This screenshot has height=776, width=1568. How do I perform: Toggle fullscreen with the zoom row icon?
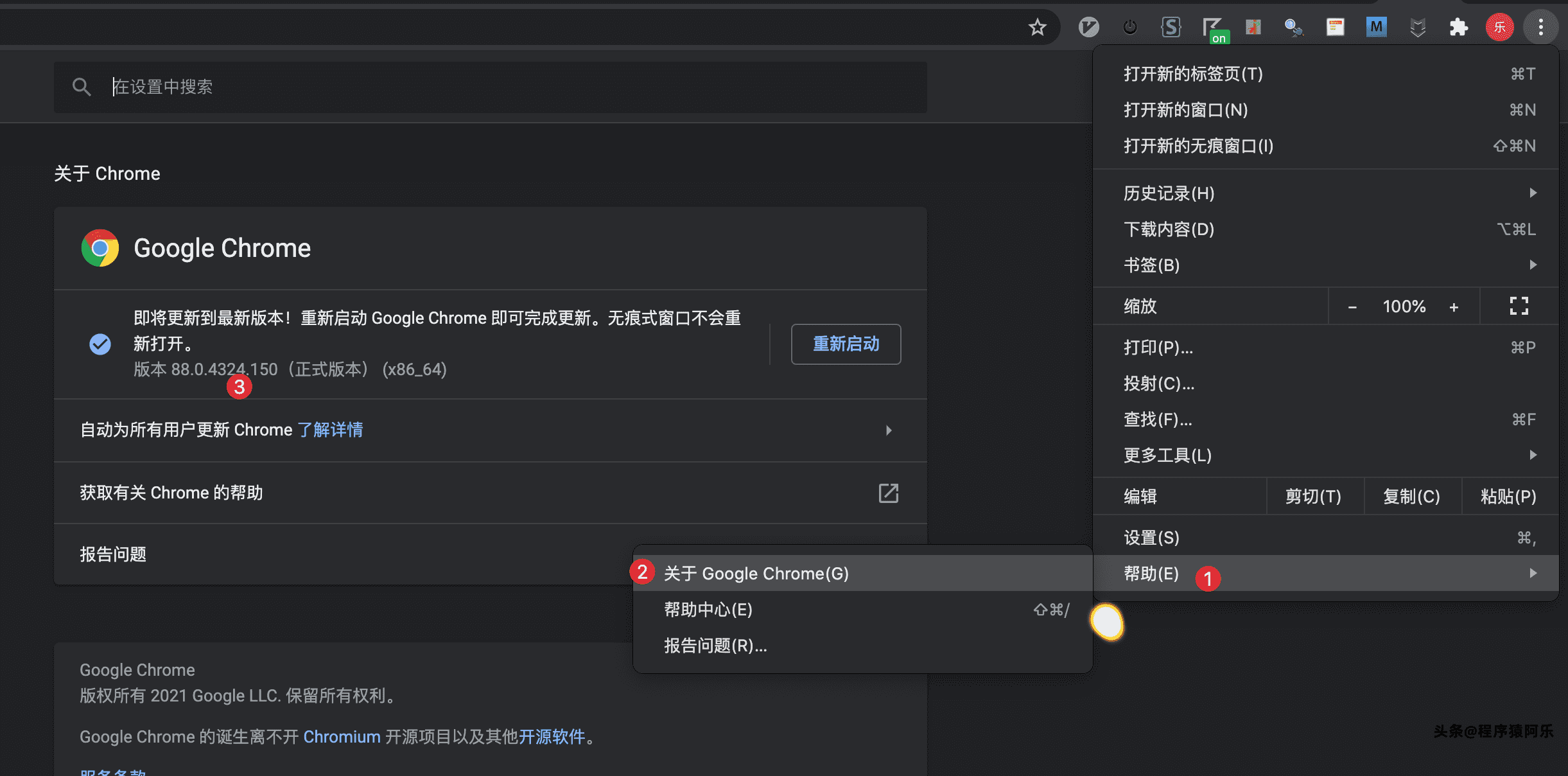(1519, 306)
